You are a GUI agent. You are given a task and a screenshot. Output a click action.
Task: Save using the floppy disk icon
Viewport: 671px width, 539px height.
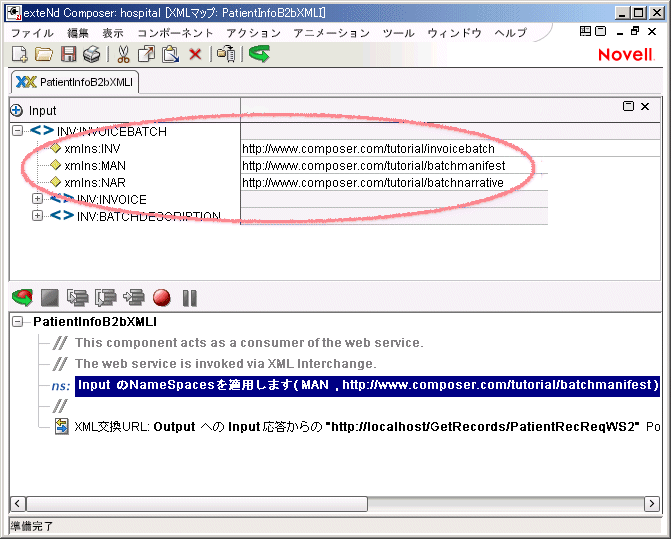68,54
